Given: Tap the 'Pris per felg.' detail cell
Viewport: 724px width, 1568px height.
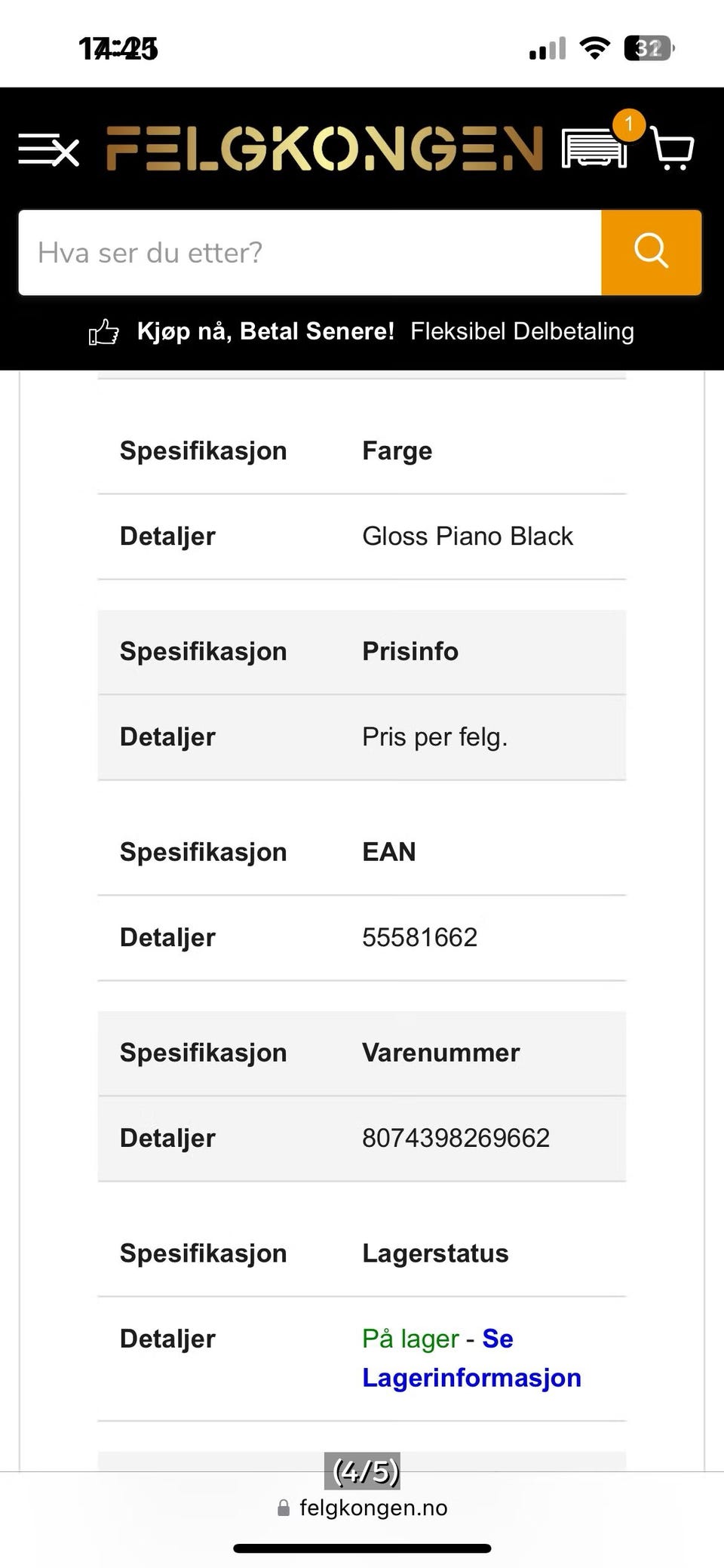Looking at the screenshot, I should click(x=434, y=736).
